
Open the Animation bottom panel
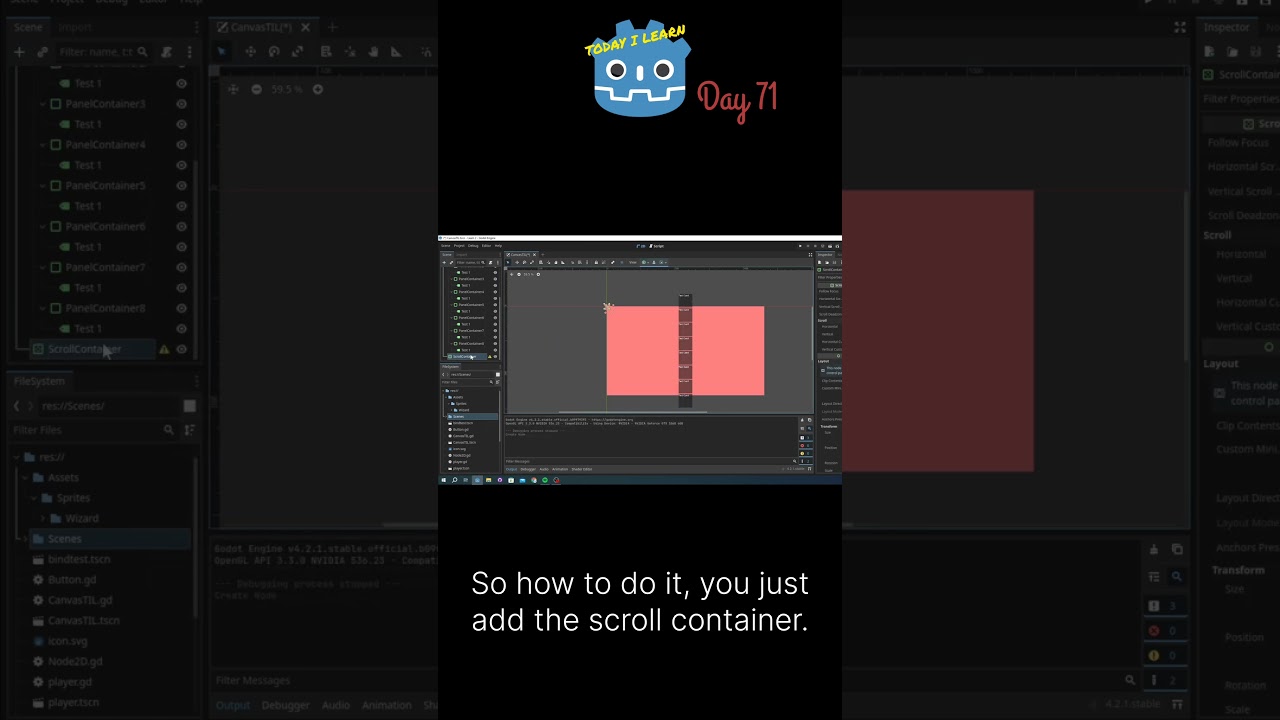387,705
